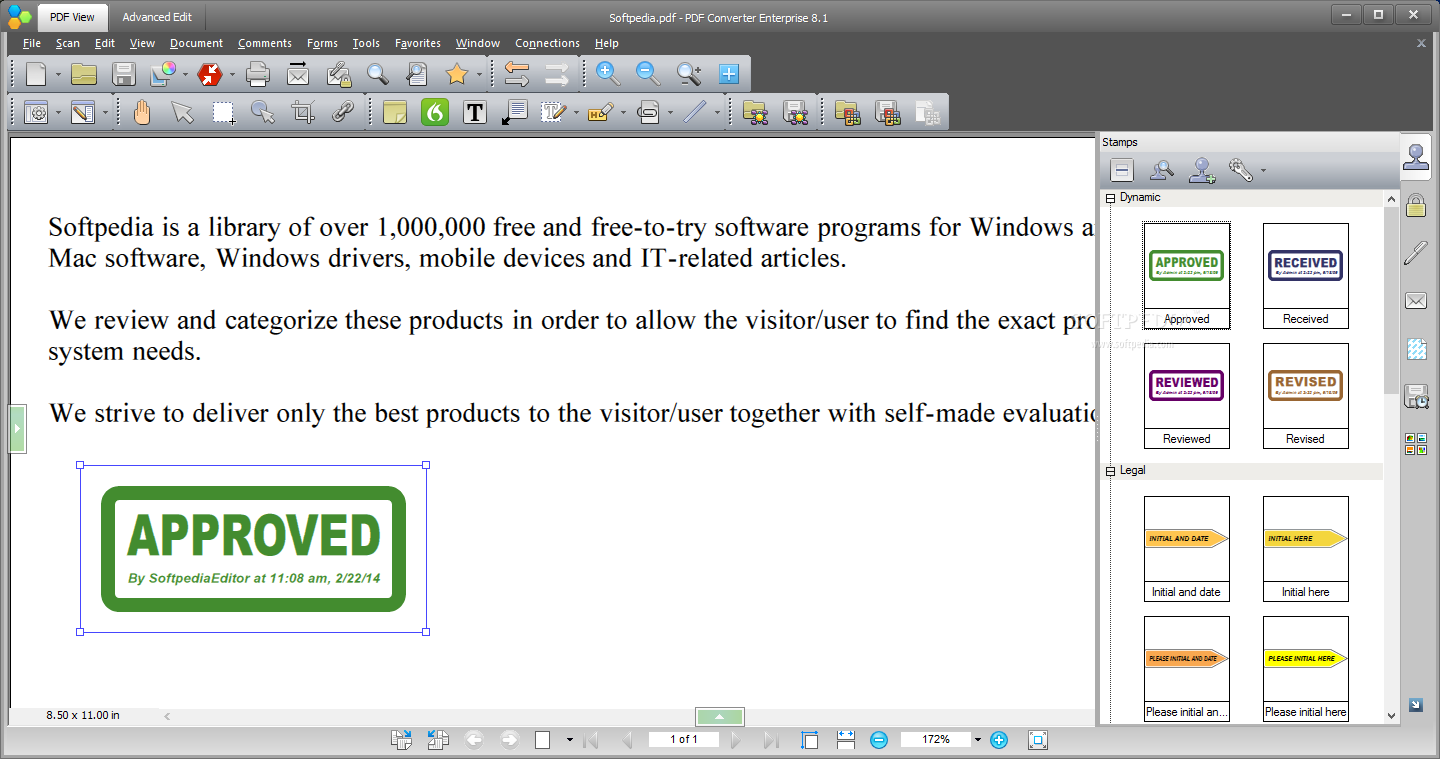
Task: Open the zoom percentage dropdown arrow
Action: [x=977, y=740]
